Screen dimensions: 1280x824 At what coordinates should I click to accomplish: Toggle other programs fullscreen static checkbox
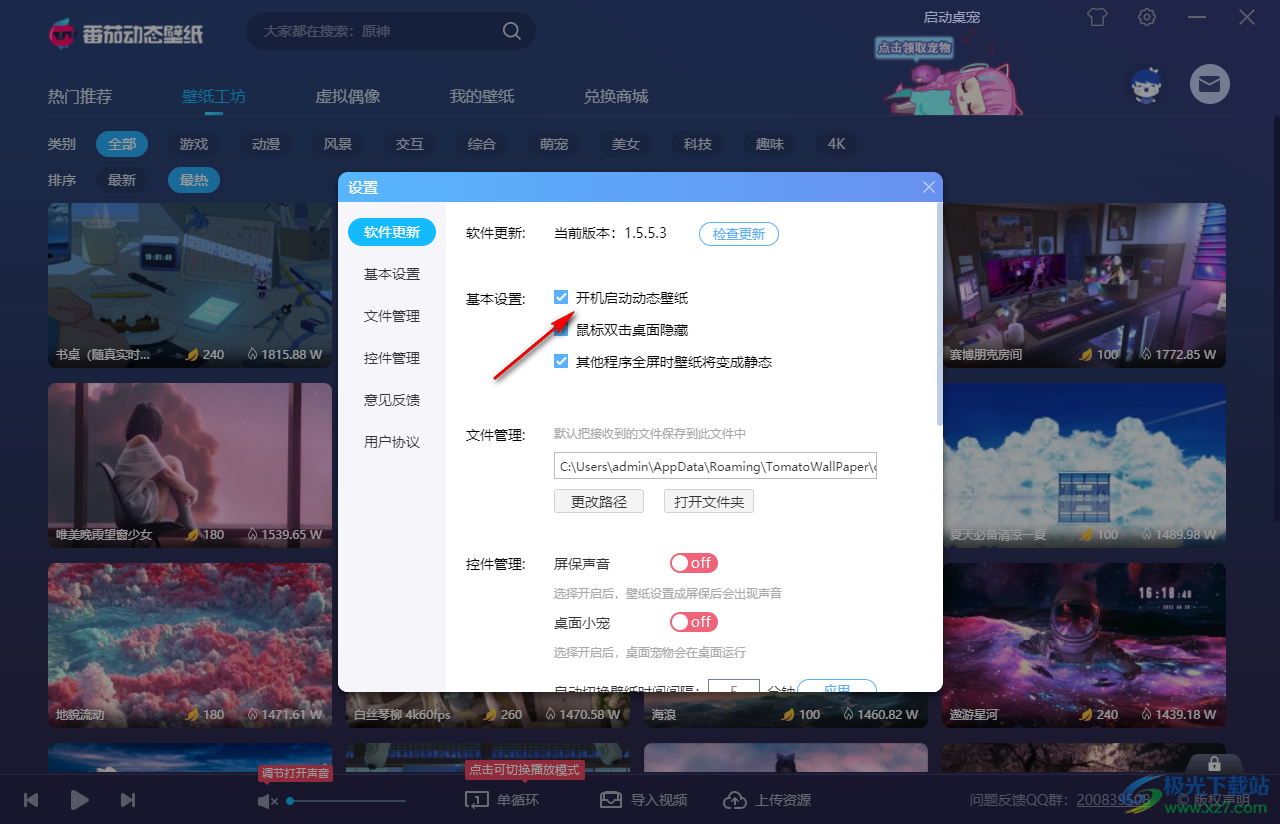click(x=561, y=361)
